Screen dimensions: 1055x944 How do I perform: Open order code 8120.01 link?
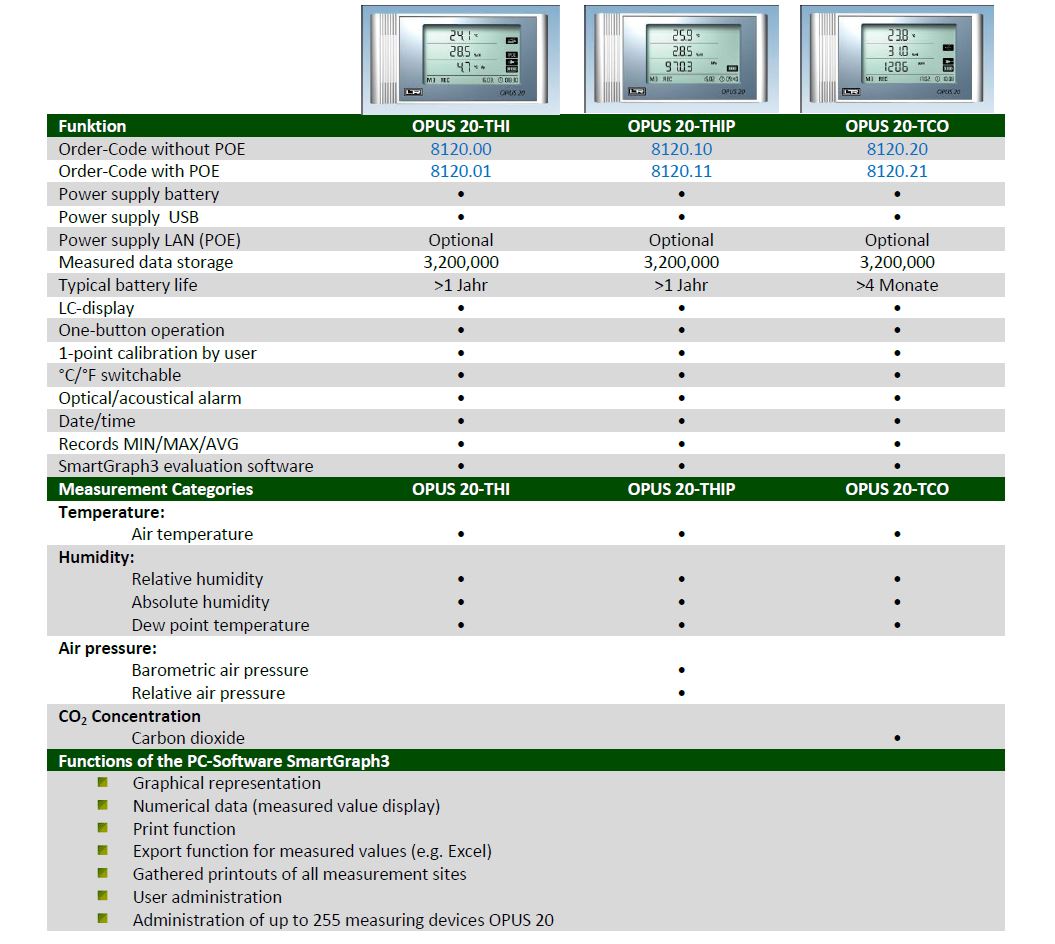pyautogui.click(x=461, y=171)
